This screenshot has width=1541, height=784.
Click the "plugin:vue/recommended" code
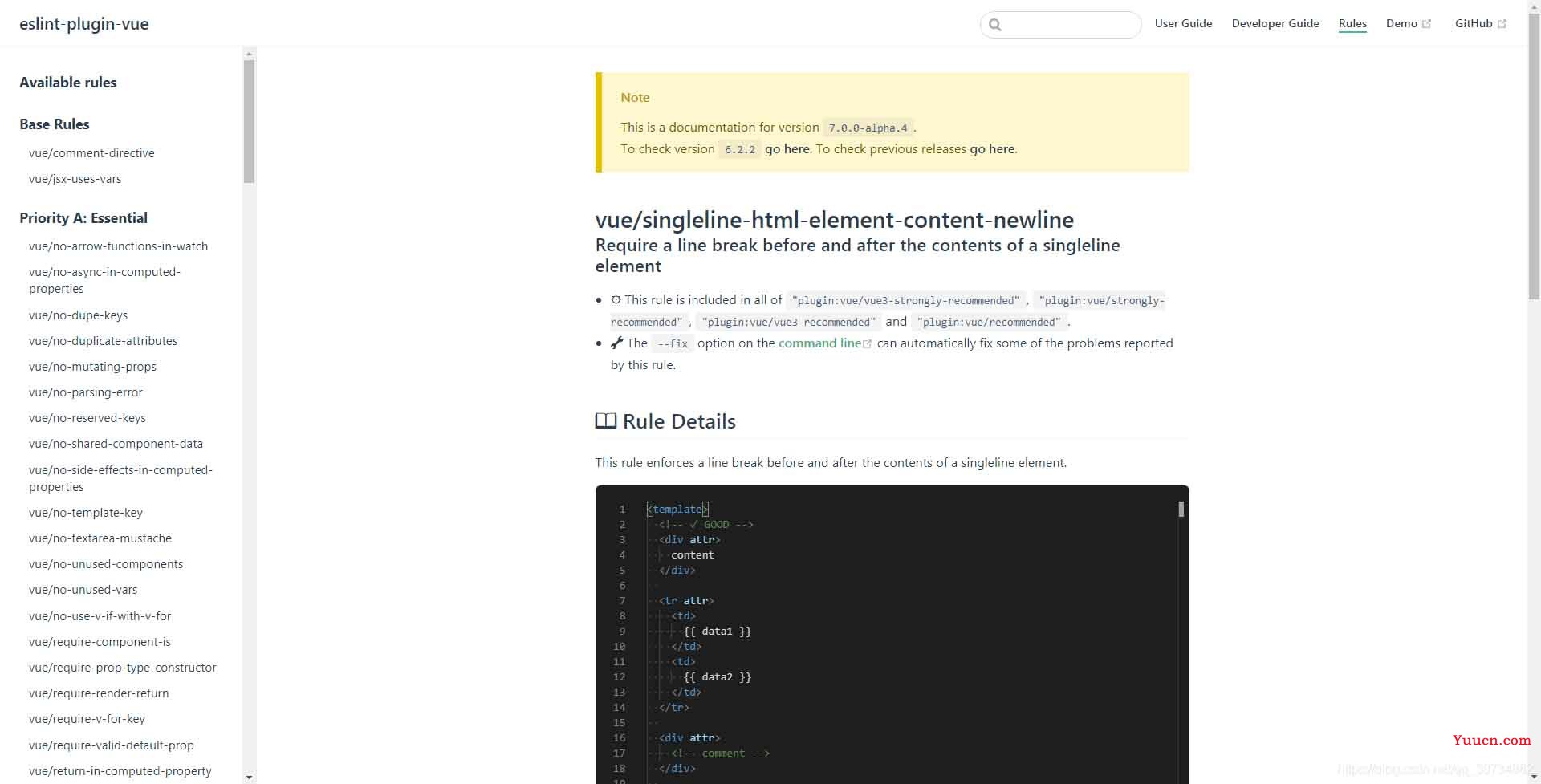989,322
